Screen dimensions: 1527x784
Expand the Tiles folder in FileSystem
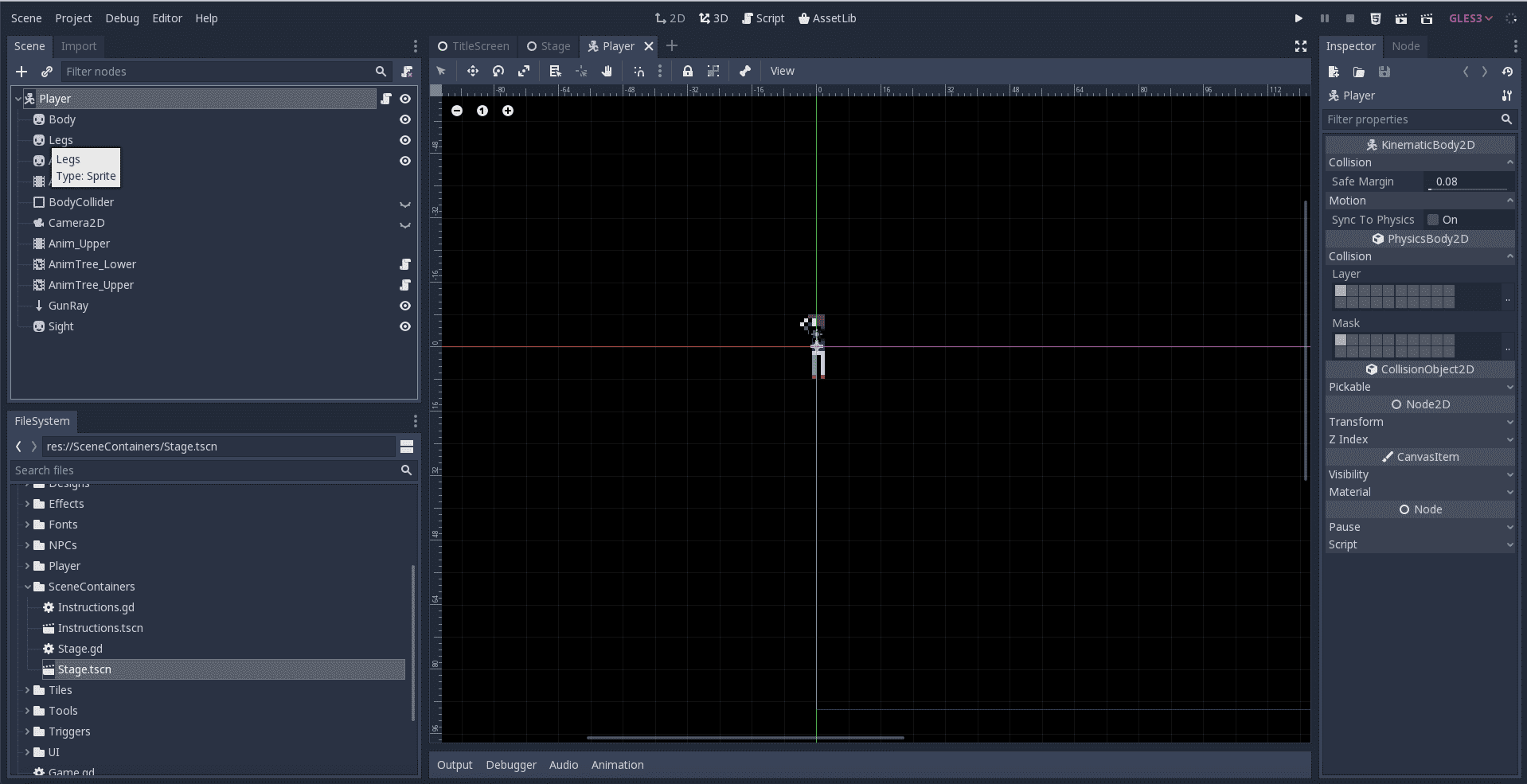[x=27, y=690]
